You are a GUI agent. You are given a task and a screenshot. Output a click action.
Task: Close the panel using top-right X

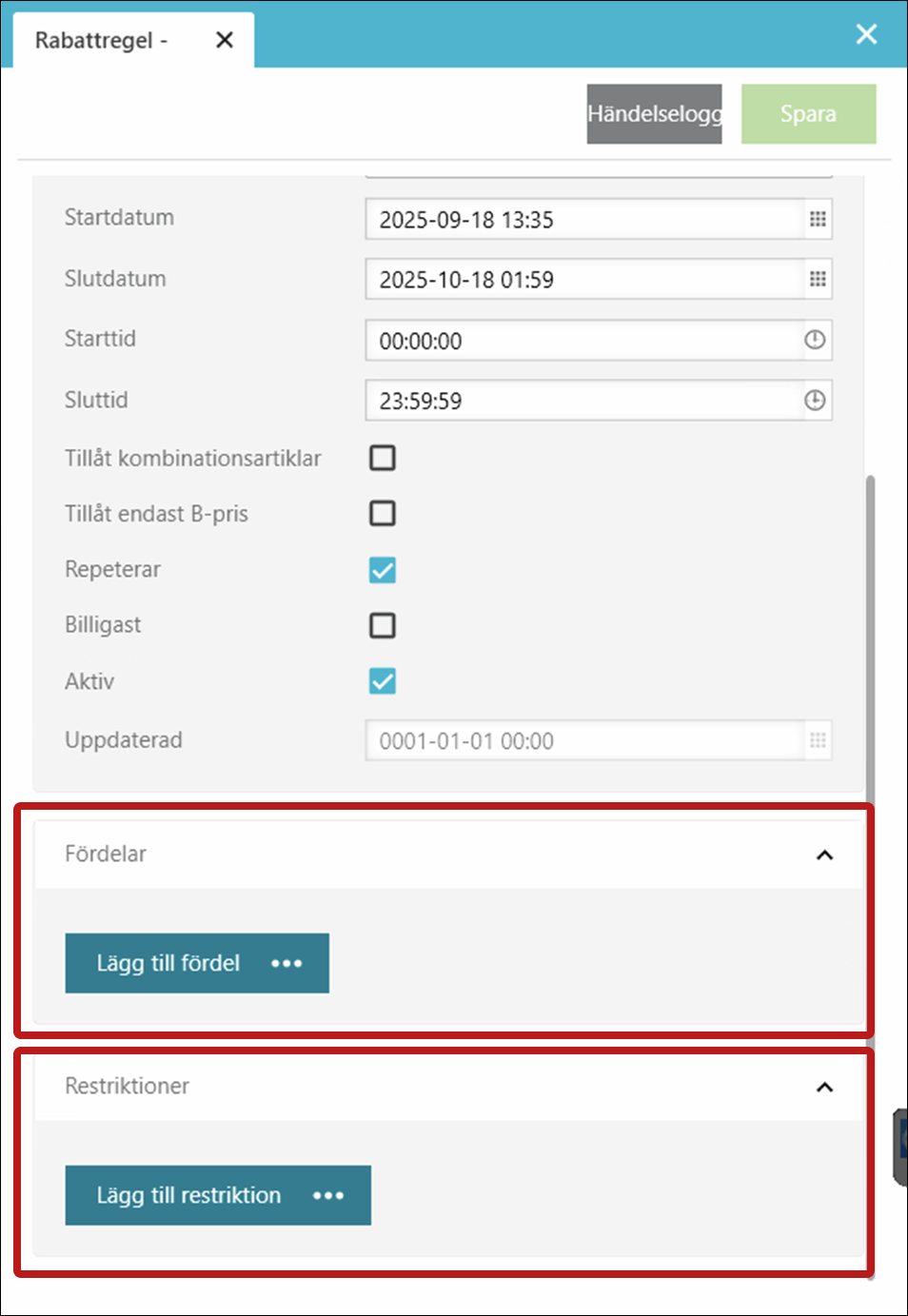(866, 34)
